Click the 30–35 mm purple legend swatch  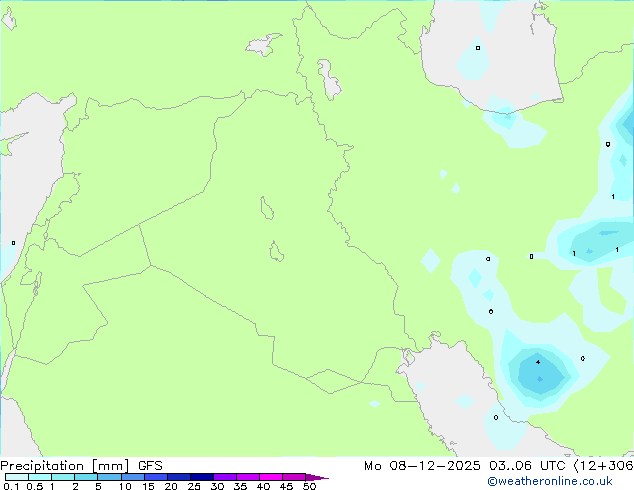click(224, 477)
